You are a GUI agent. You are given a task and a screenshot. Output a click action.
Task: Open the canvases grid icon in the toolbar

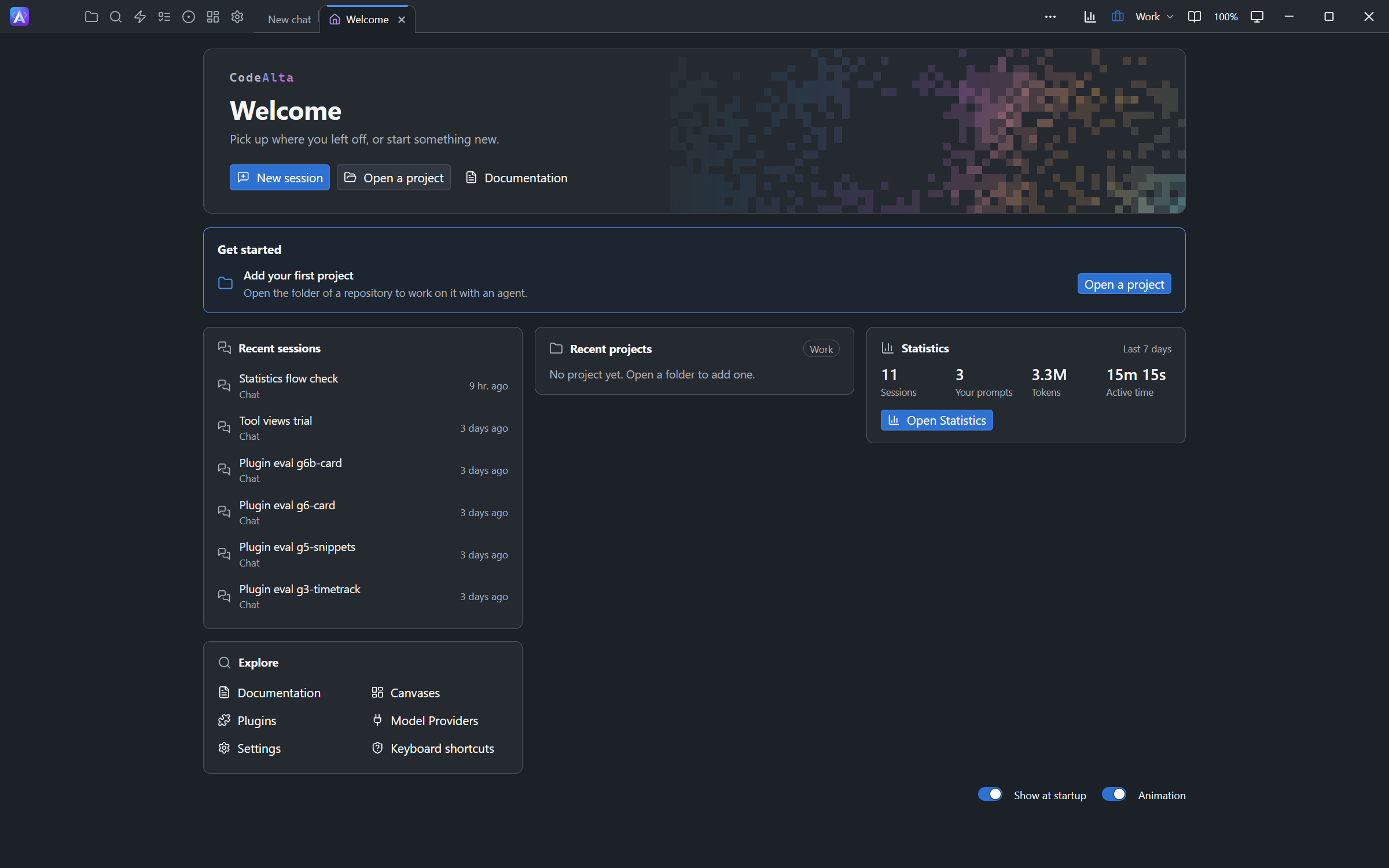213,17
